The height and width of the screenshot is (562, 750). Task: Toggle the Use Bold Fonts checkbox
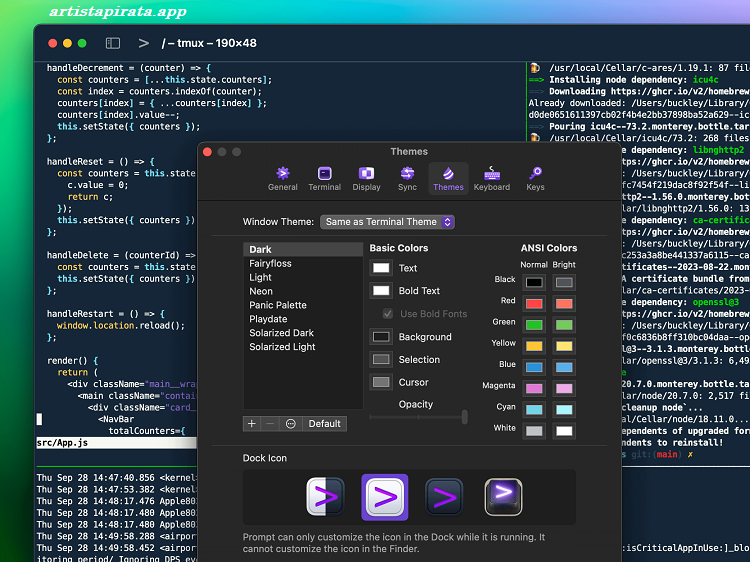coord(388,314)
